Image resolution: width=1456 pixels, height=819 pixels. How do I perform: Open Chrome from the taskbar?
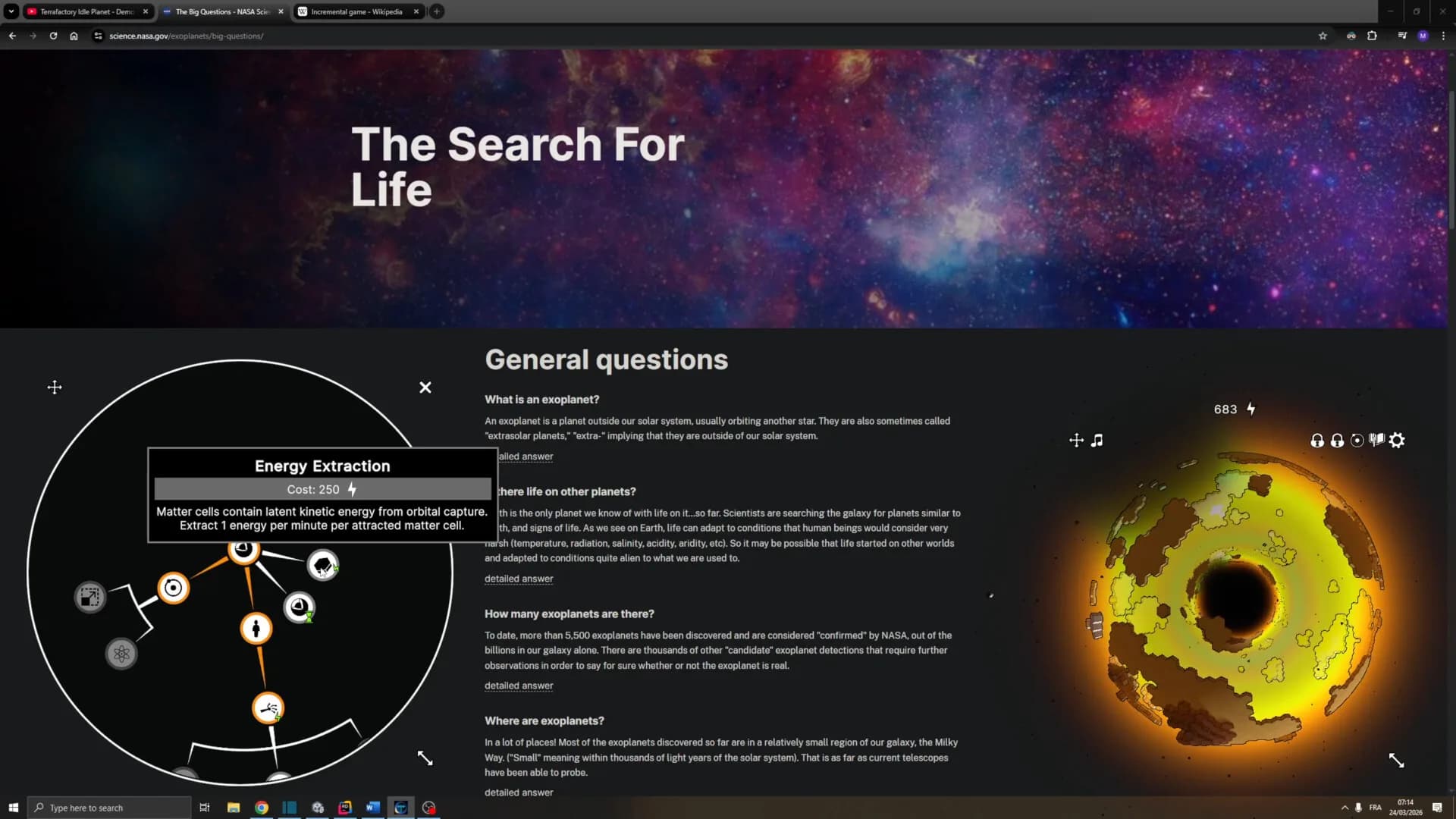click(x=262, y=808)
